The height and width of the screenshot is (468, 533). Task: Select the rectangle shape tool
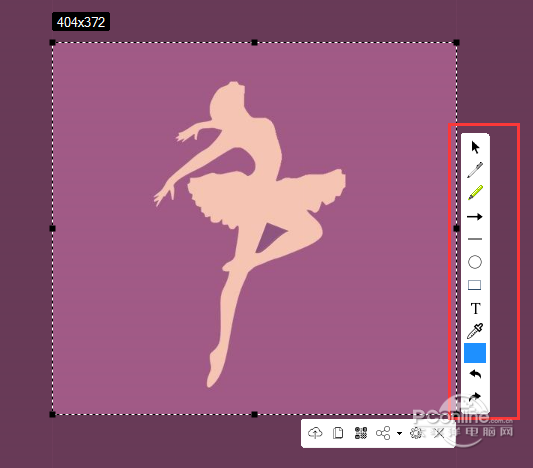point(475,285)
